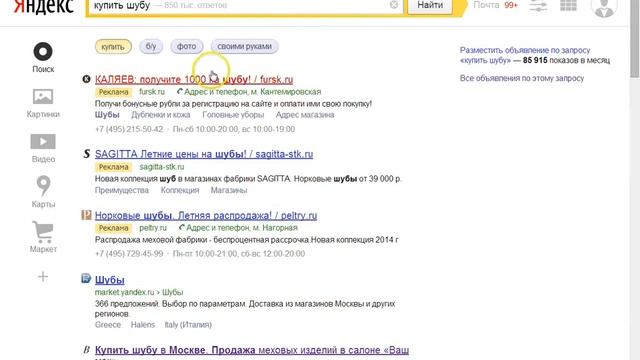Open Головные уборы sitelink
640x360 pixels.
click(x=233, y=115)
